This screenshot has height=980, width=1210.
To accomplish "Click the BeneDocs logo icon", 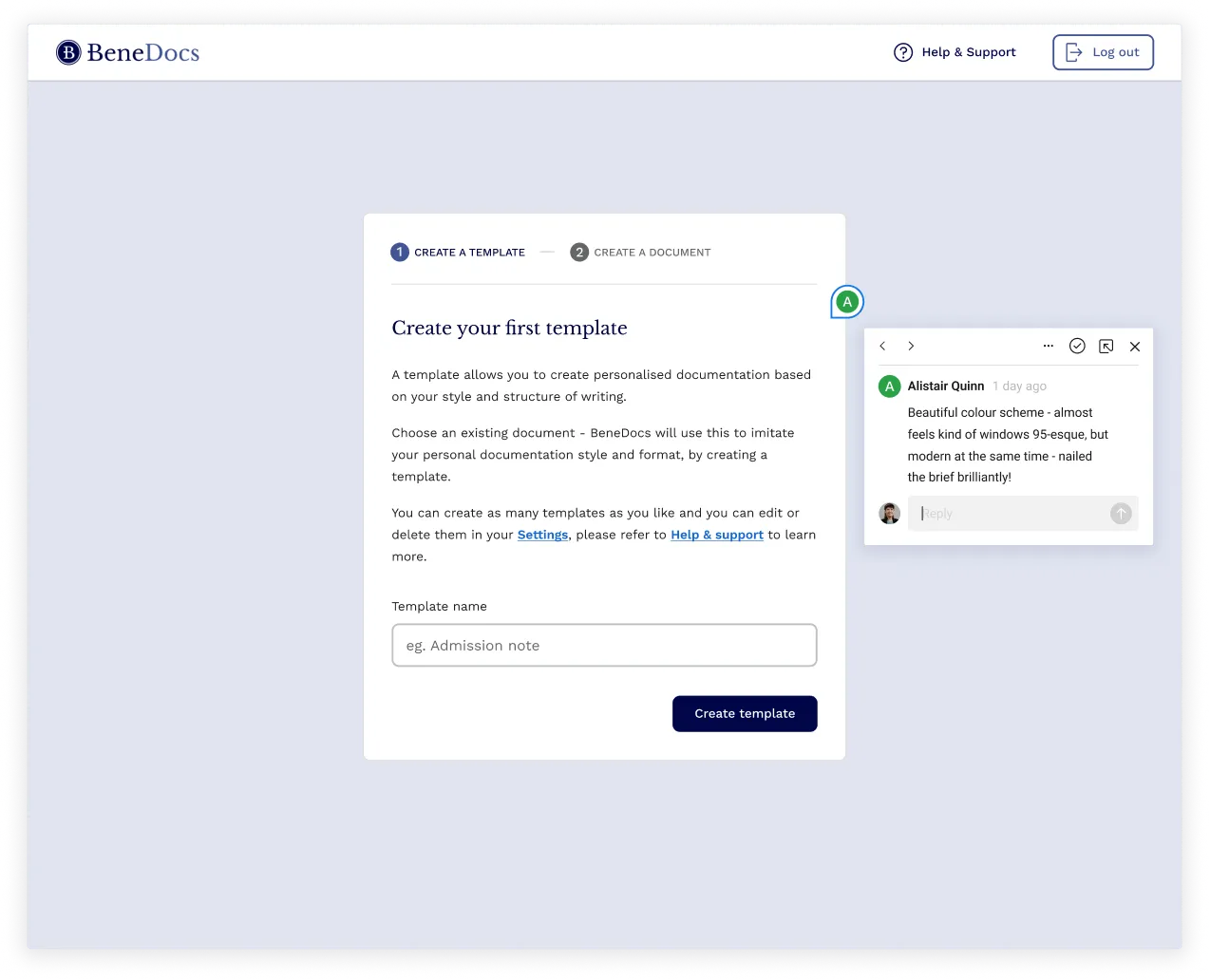I will 68,52.
